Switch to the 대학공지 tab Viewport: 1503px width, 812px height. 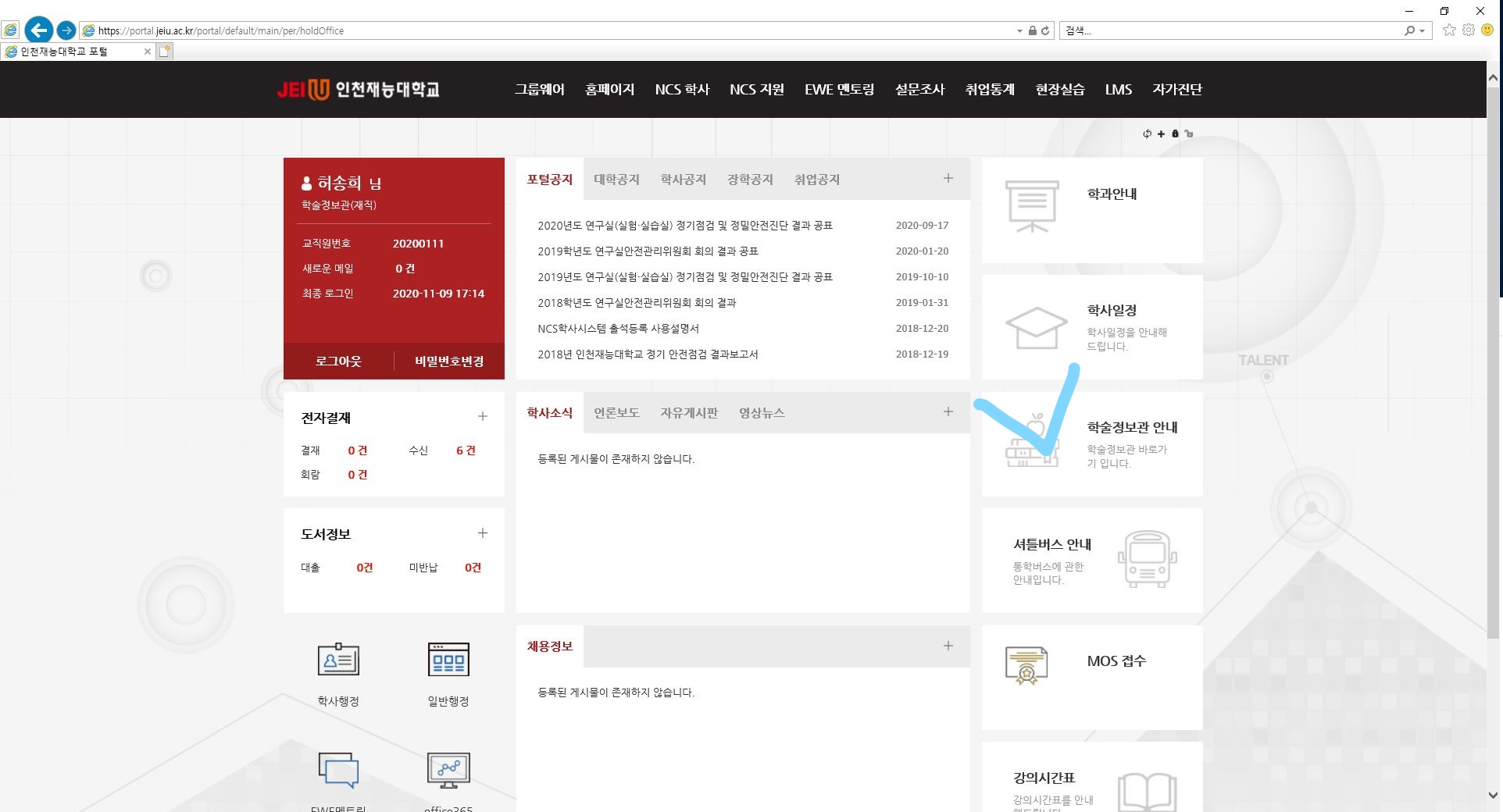pyautogui.click(x=616, y=180)
